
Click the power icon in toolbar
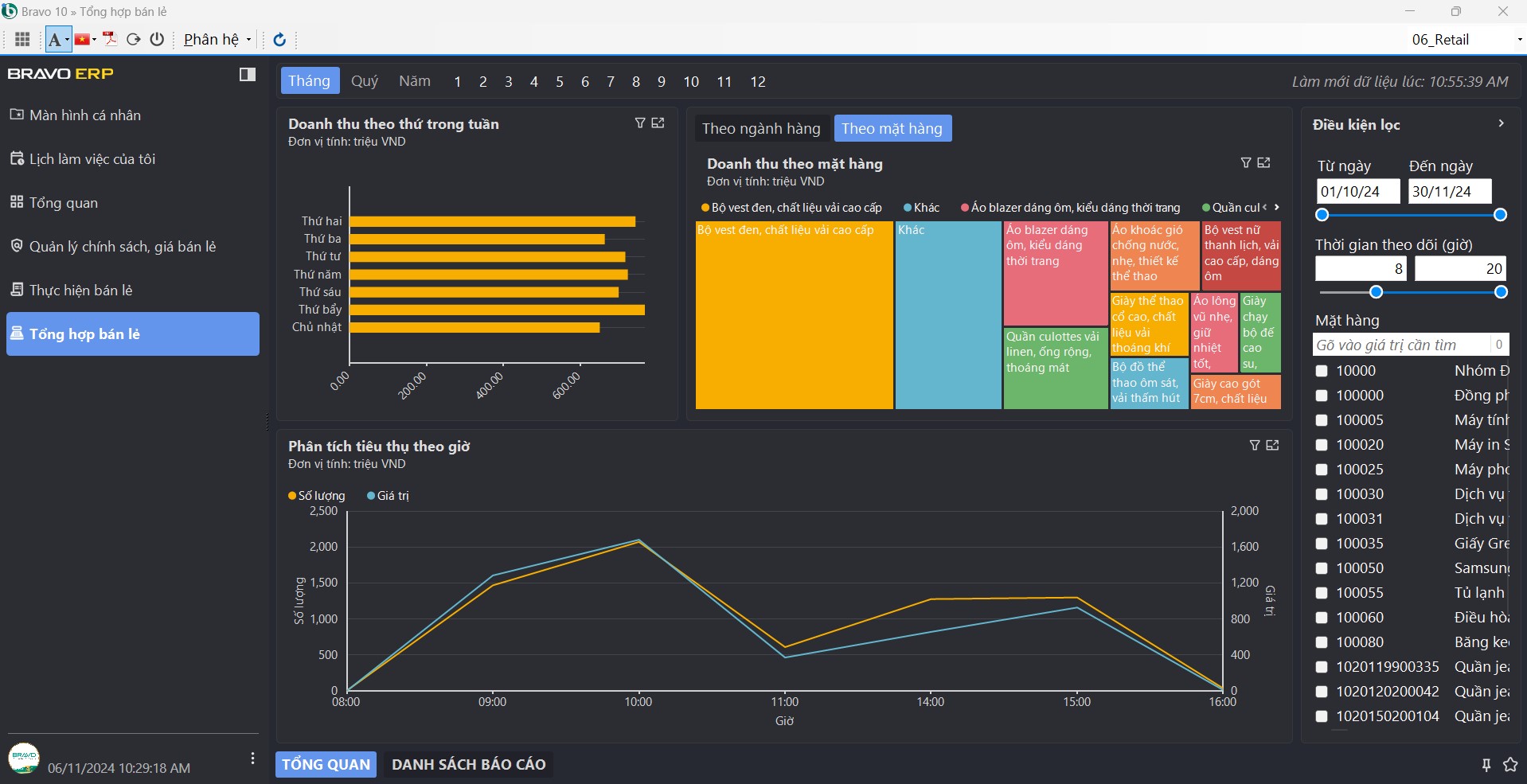pyautogui.click(x=157, y=39)
